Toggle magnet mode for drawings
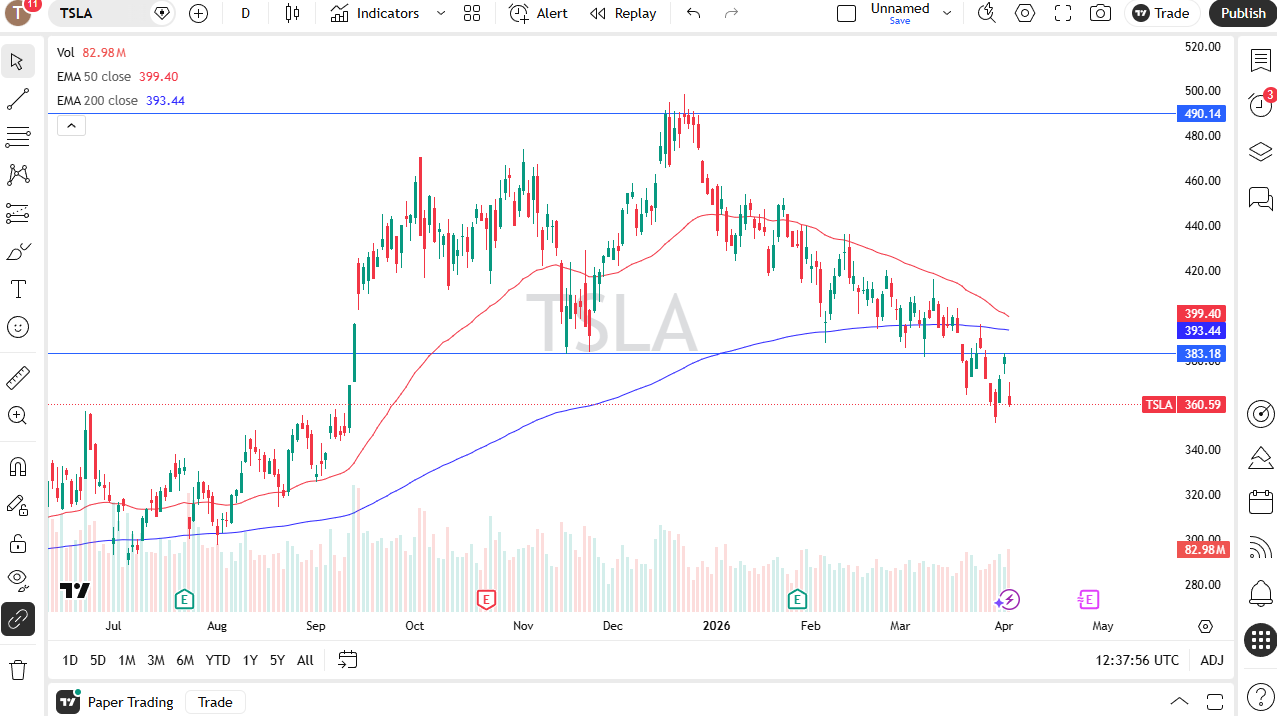Viewport: 1277px width, 716px height. click(17, 467)
